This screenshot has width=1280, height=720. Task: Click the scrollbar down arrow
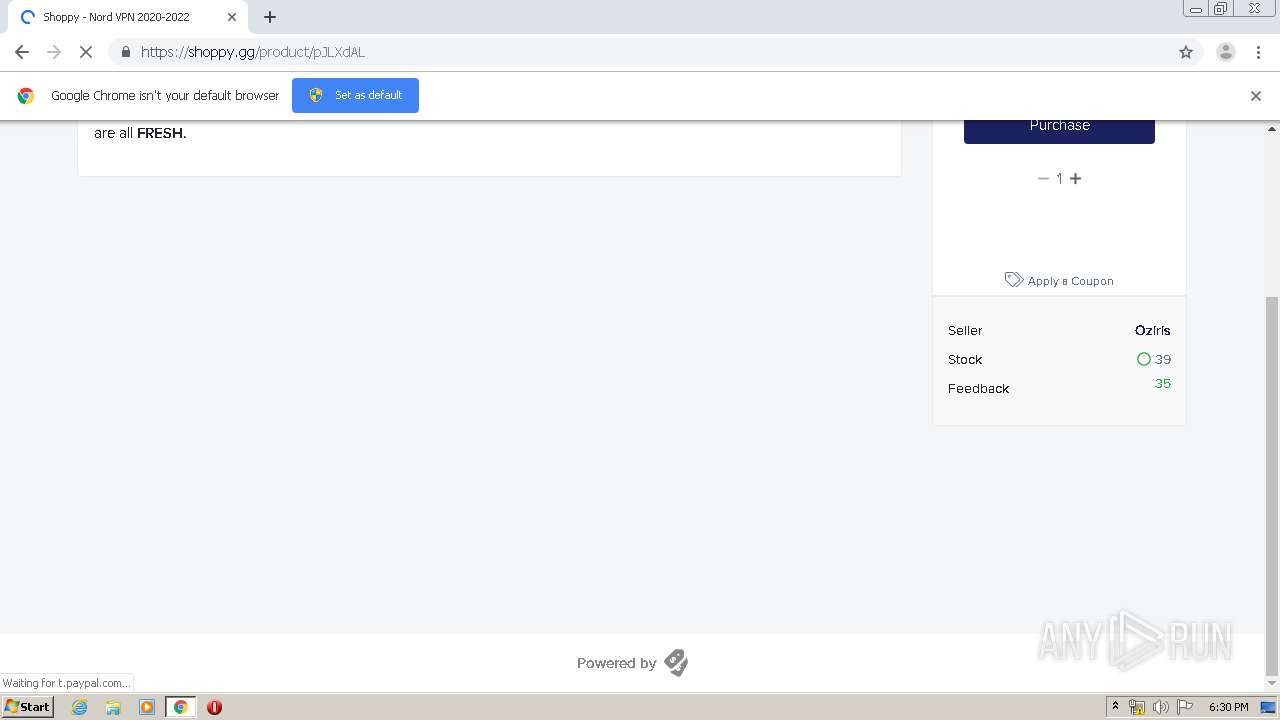[x=1272, y=685]
